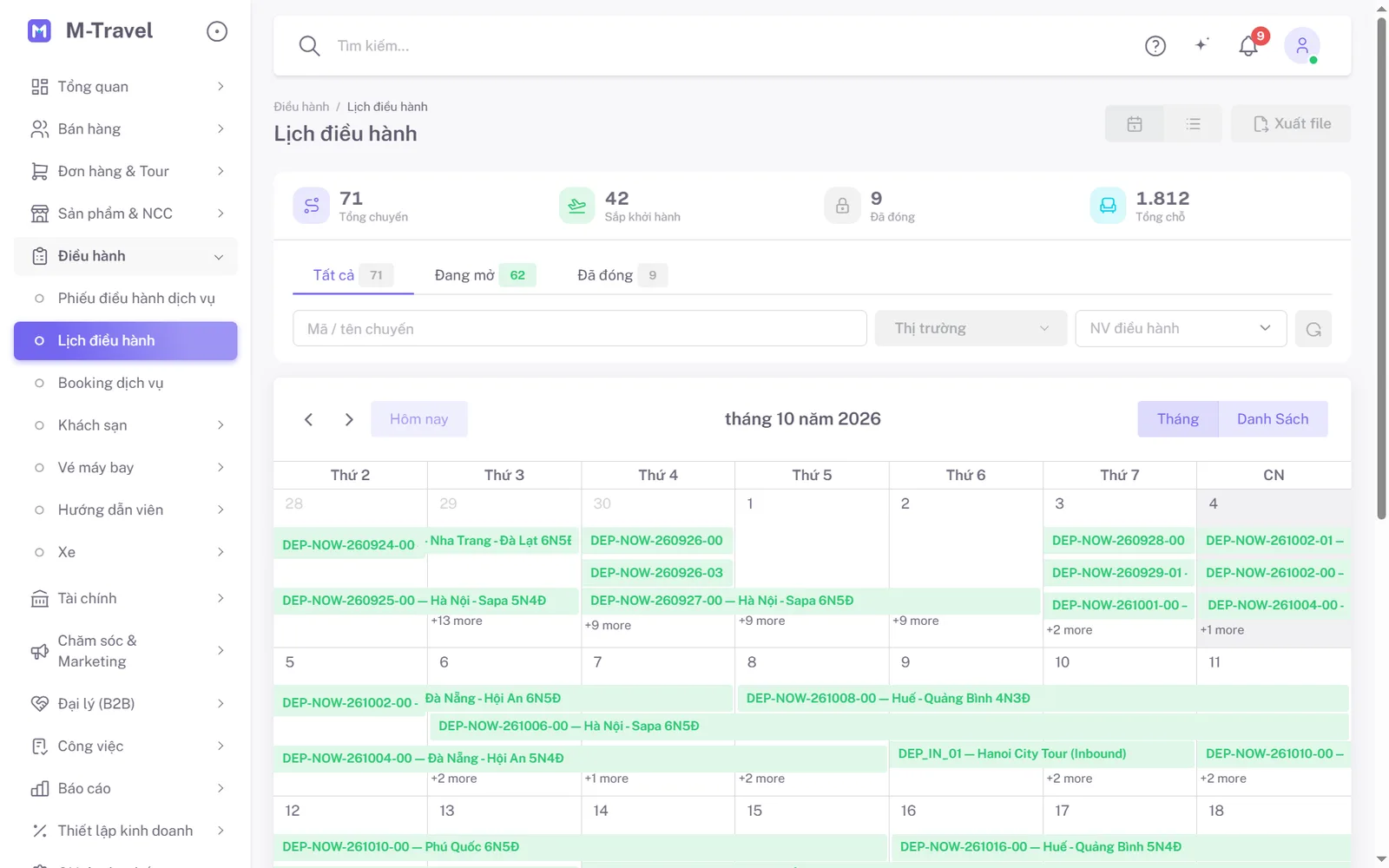Click the Sắp khởi hành plane icon
1389x868 pixels.
pyautogui.click(x=577, y=206)
